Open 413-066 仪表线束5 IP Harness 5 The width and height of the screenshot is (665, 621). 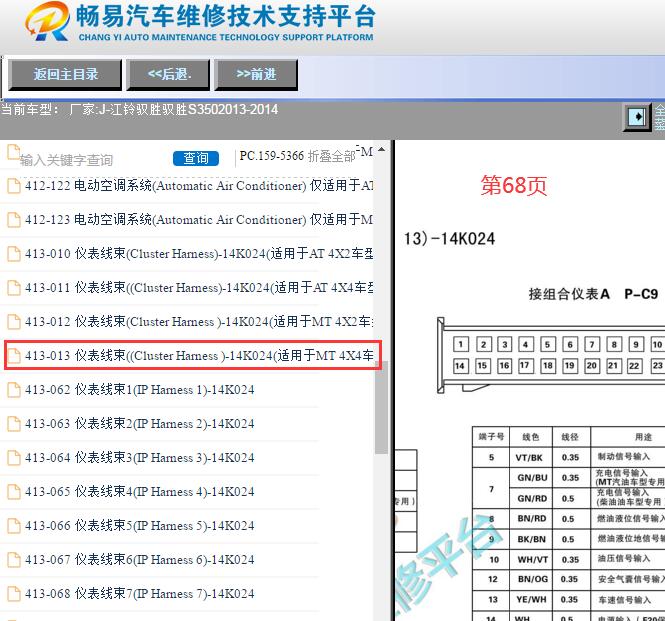(140, 525)
